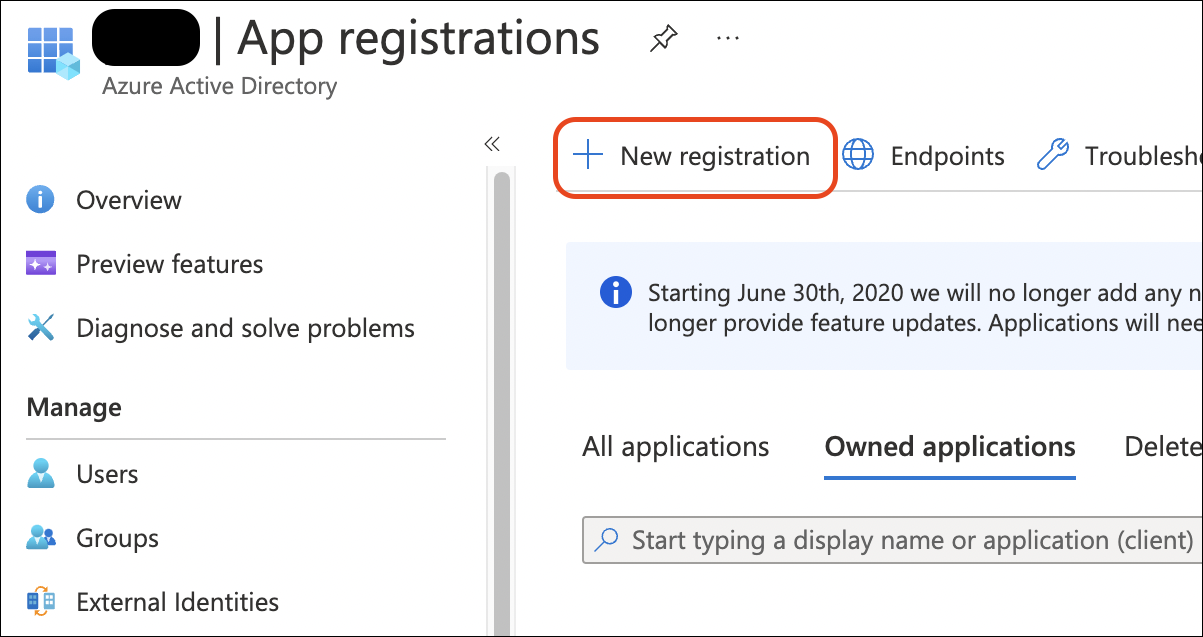Image resolution: width=1203 pixels, height=637 pixels.
Task: Select the Users icon in the sidebar
Action: 40,473
